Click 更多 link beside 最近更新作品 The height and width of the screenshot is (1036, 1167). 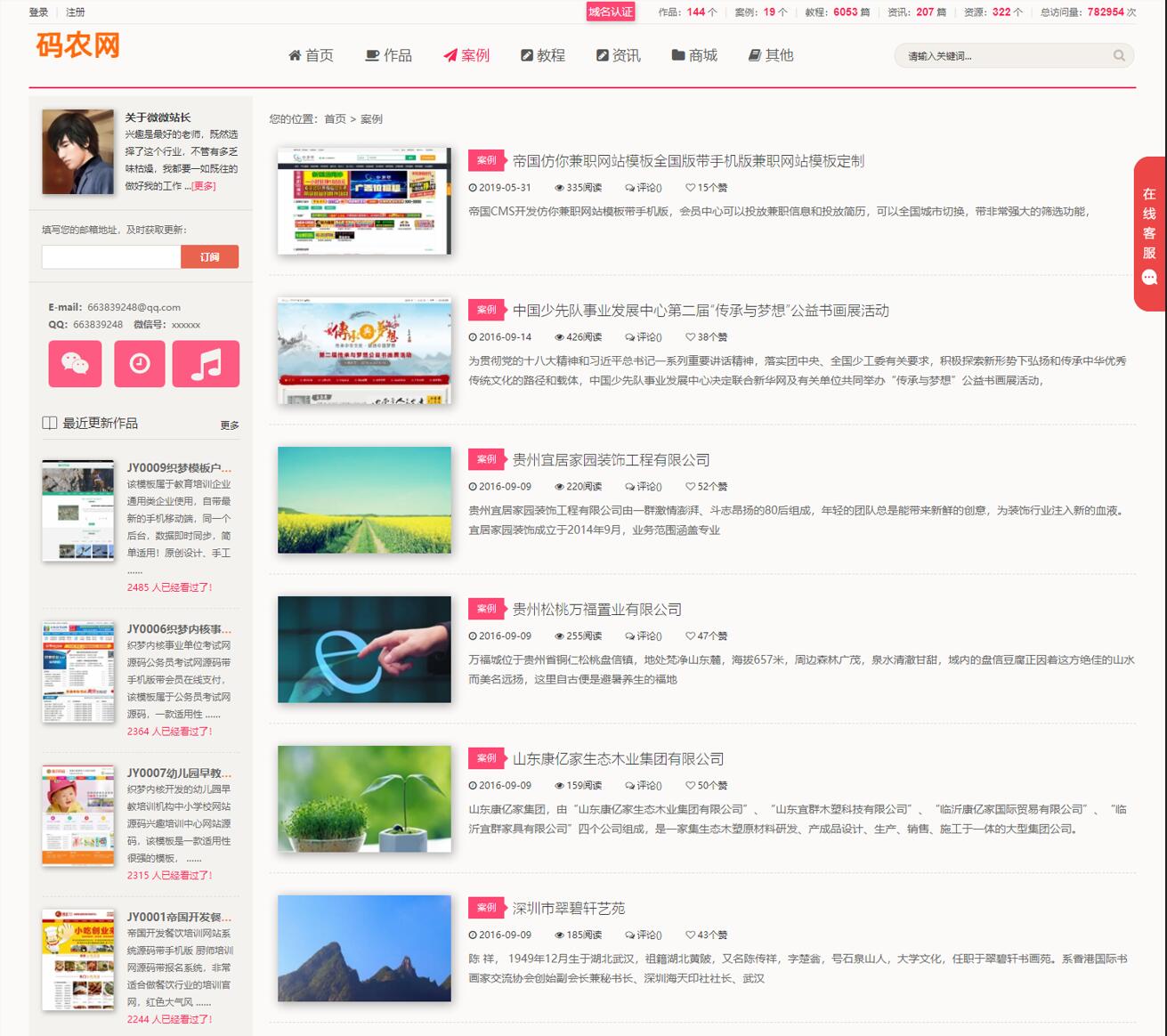tap(230, 425)
